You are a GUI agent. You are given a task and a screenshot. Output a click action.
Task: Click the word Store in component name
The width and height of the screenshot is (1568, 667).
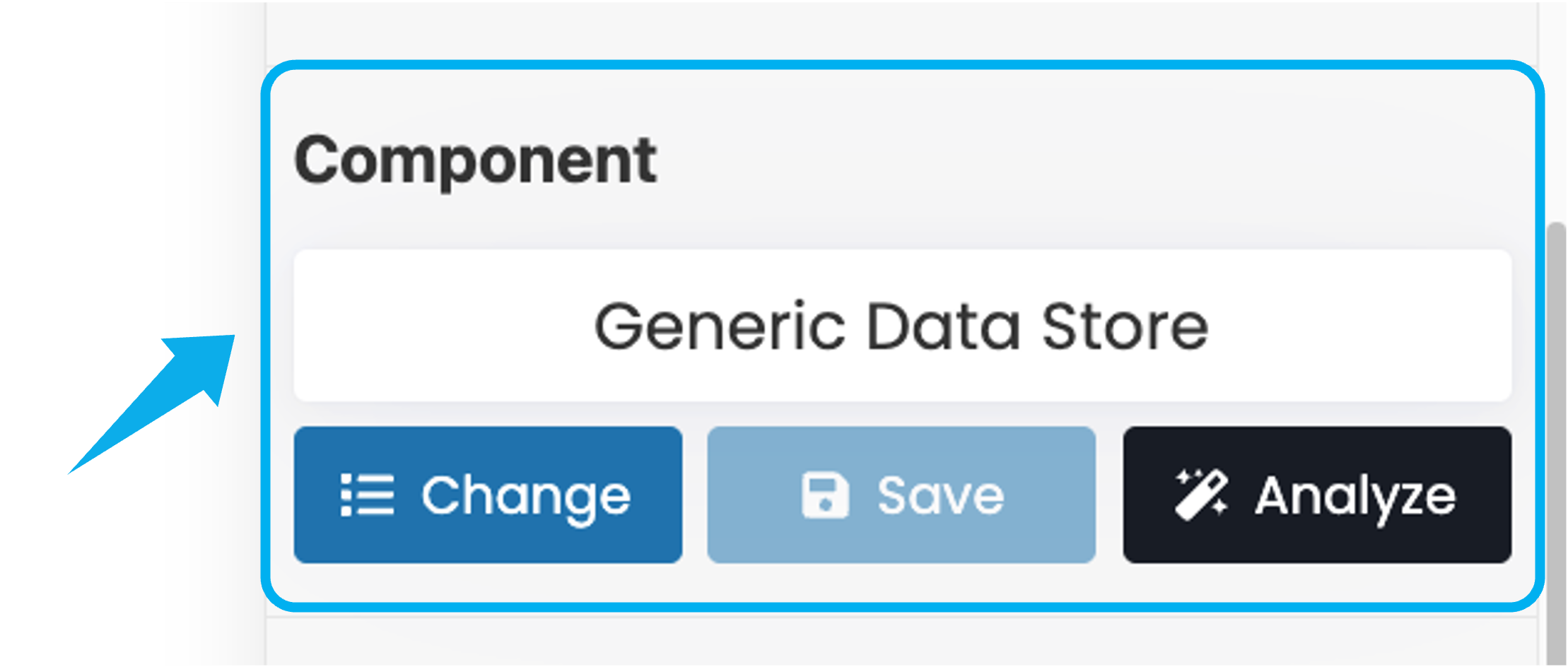1125,326
